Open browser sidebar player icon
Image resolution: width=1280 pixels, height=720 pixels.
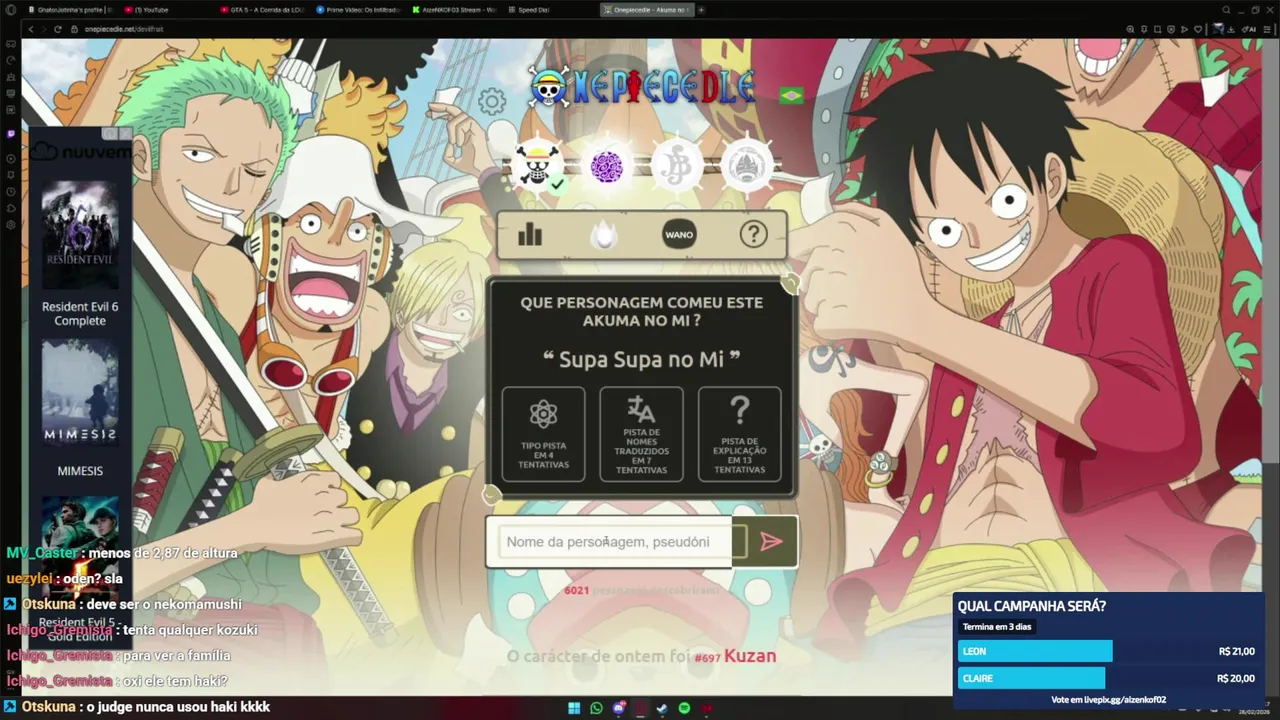tap(11, 159)
